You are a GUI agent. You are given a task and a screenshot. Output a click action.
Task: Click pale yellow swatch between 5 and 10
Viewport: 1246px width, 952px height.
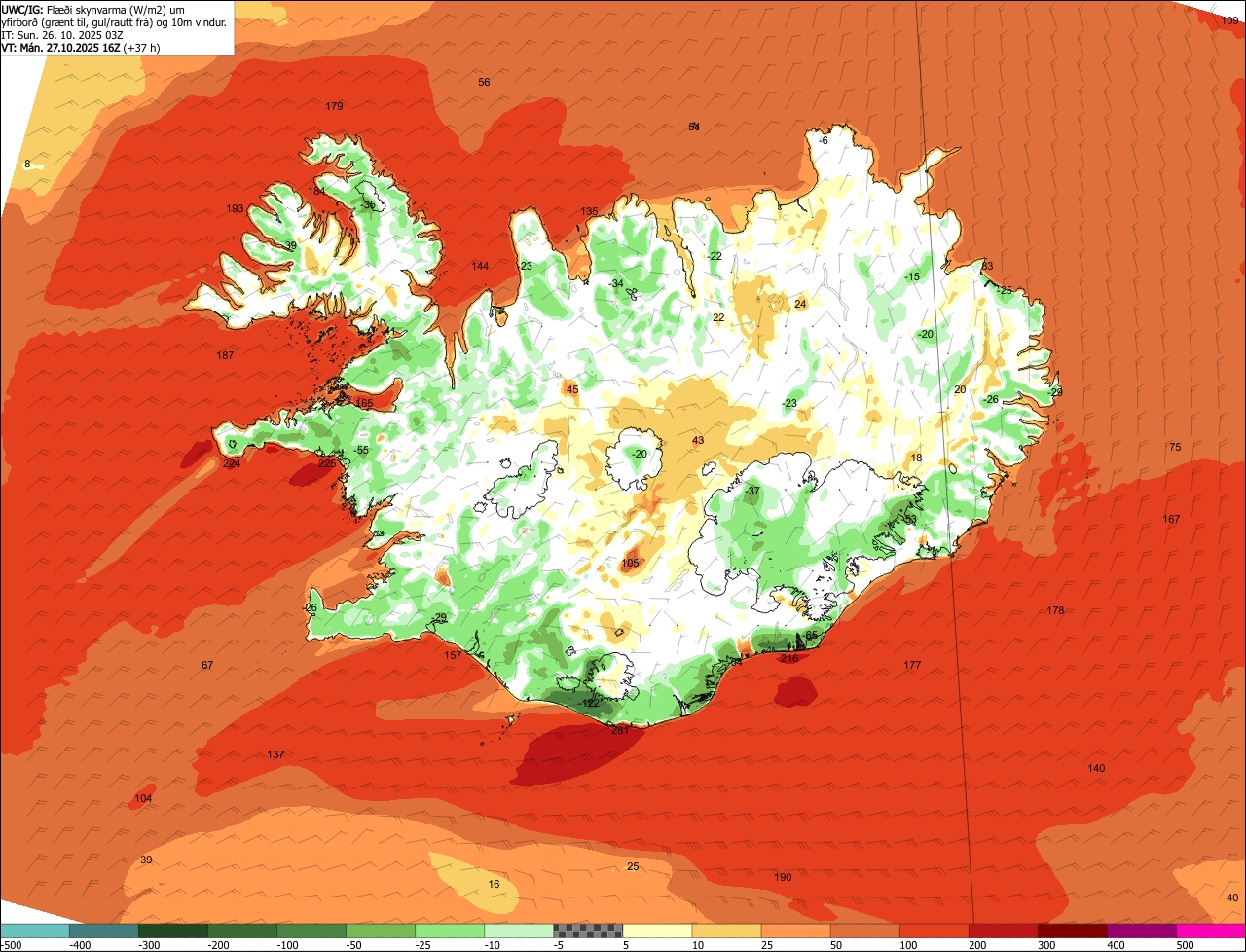pyautogui.click(x=657, y=931)
